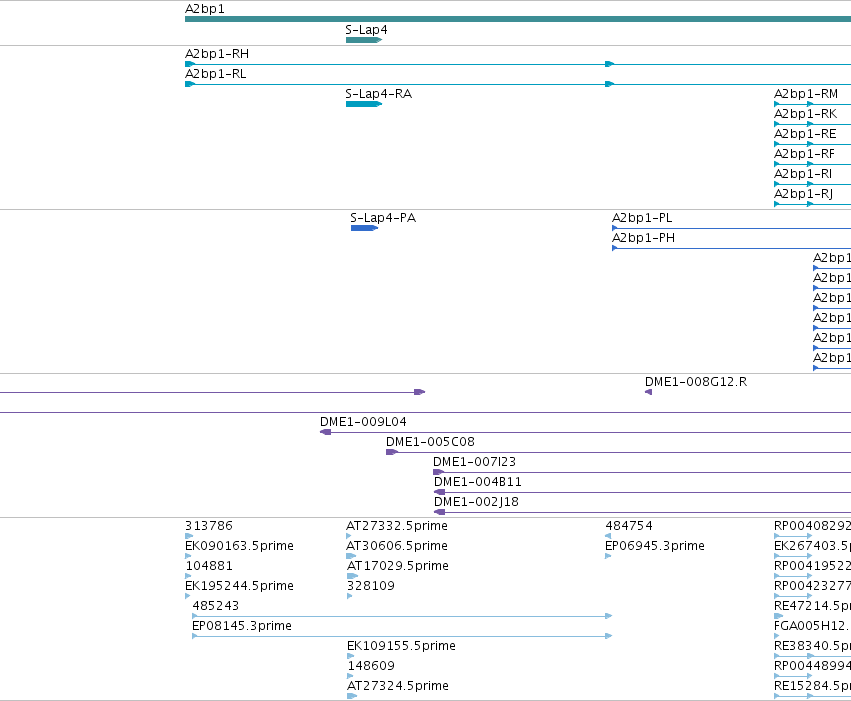Click the RE47214 EST label
The width and height of the screenshot is (851, 701).
[x=812, y=606]
